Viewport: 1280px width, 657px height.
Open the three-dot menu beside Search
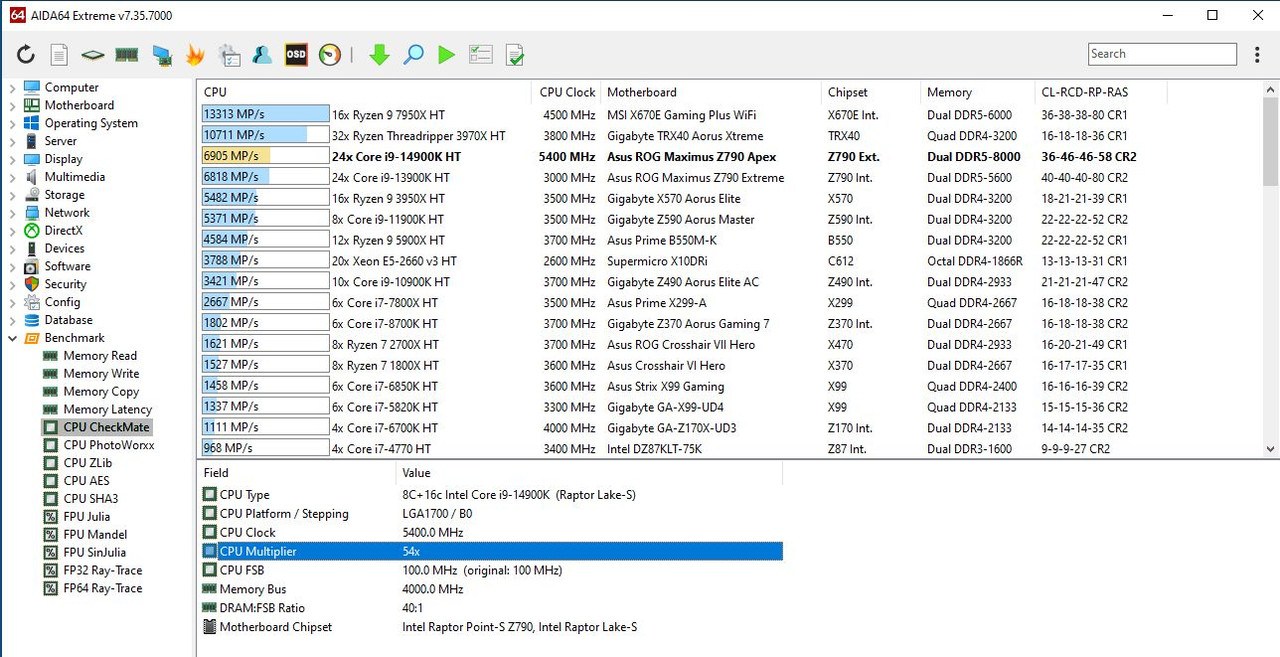pos(1257,54)
